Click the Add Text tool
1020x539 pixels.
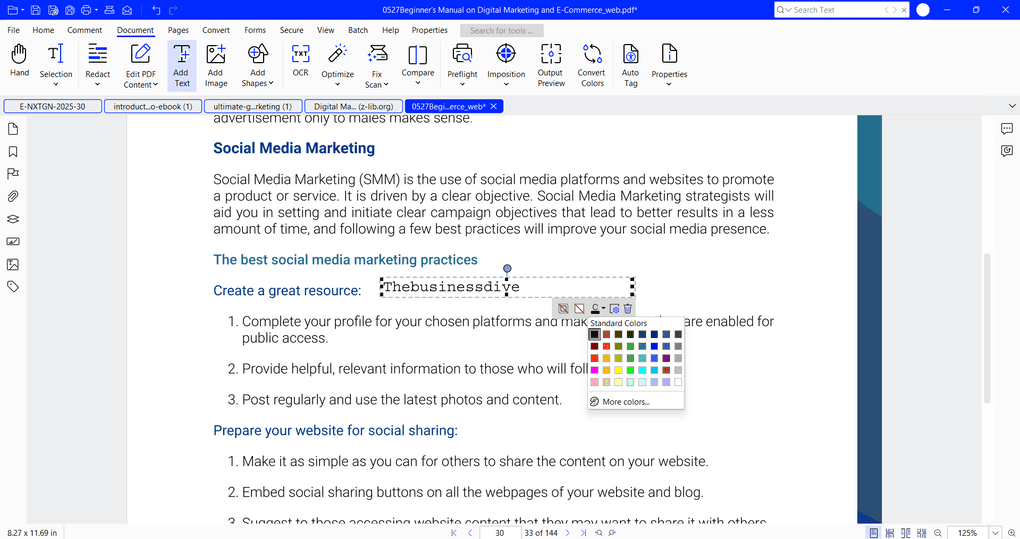181,66
